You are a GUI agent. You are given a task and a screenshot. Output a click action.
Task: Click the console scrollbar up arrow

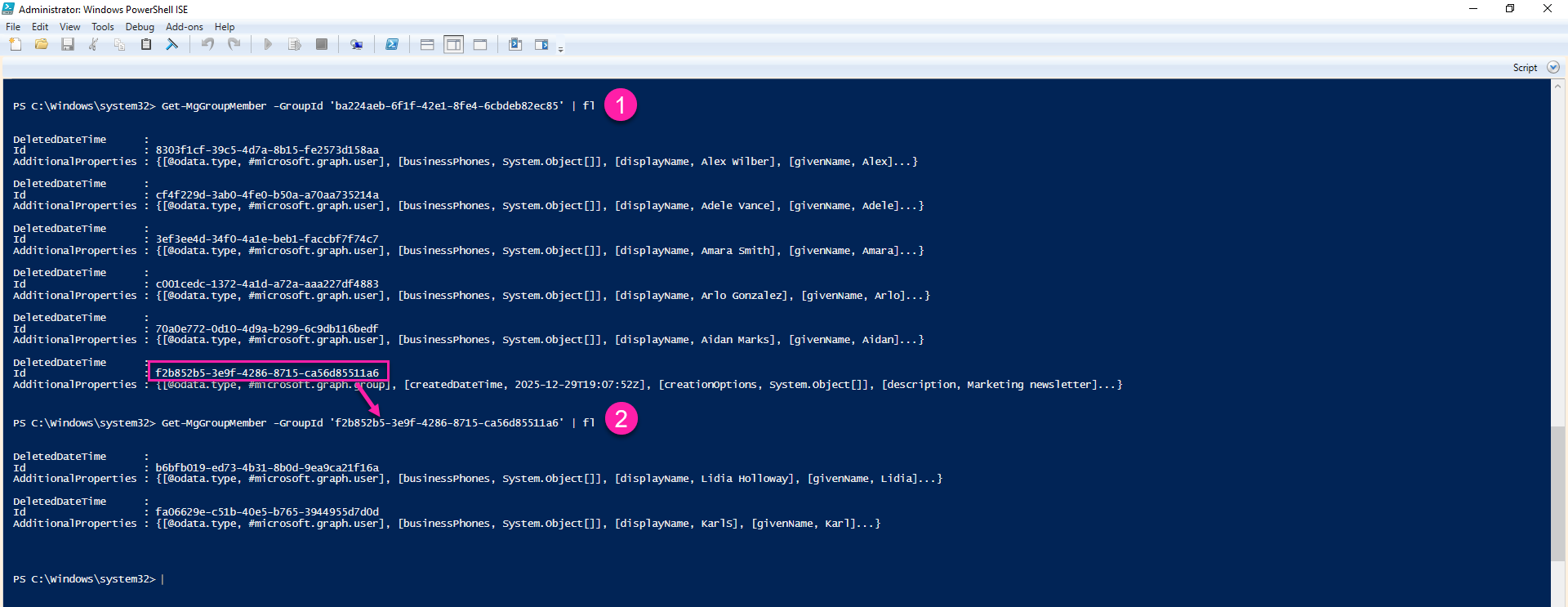(x=1558, y=86)
